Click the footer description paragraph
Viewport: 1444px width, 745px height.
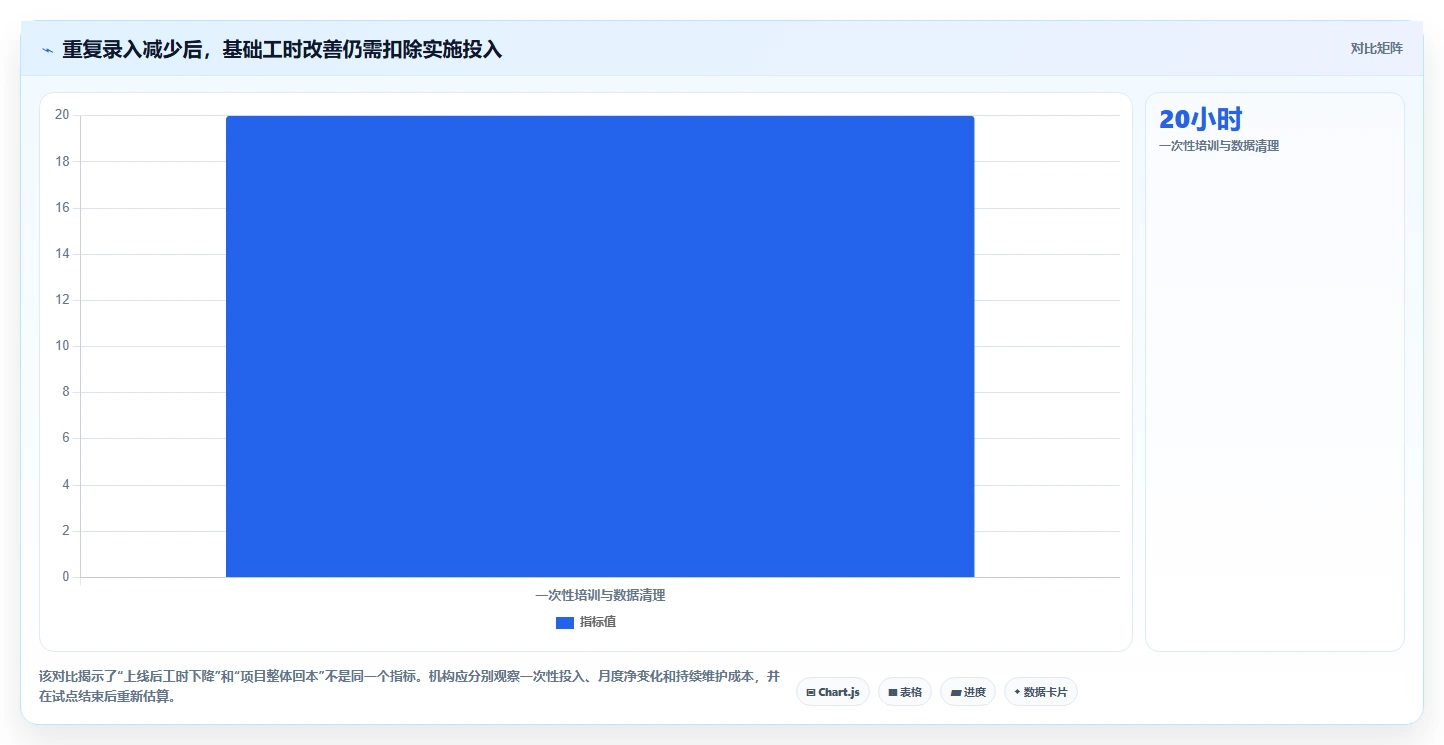tap(409, 687)
